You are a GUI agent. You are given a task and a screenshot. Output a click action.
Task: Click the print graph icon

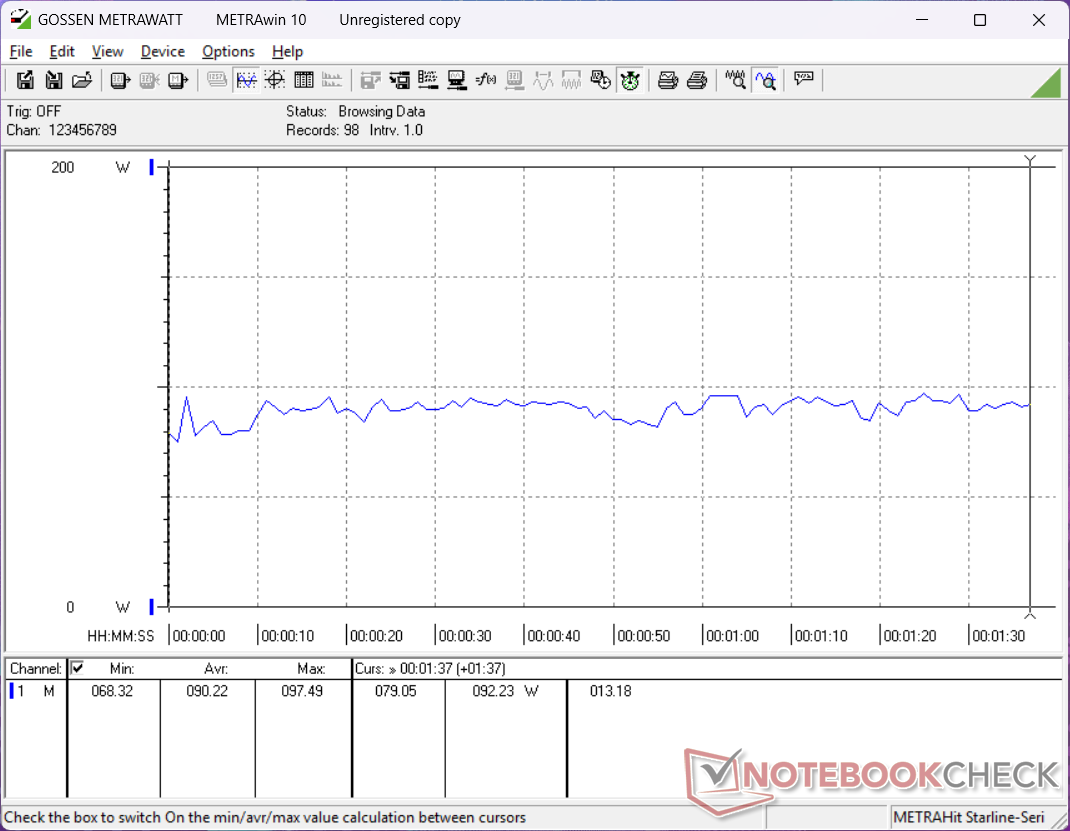click(667, 81)
